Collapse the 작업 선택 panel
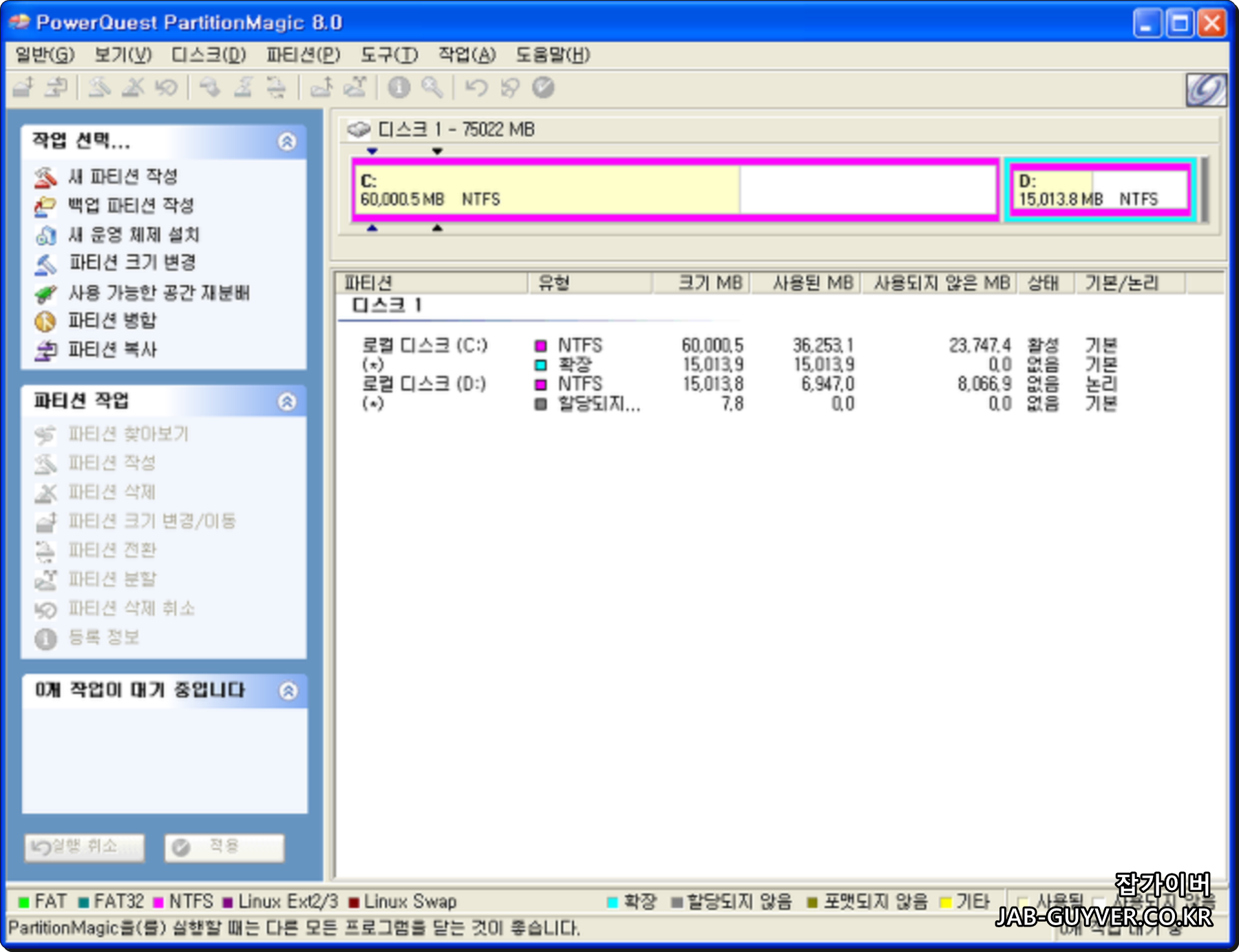Image resolution: width=1239 pixels, height=952 pixels. coord(287,141)
